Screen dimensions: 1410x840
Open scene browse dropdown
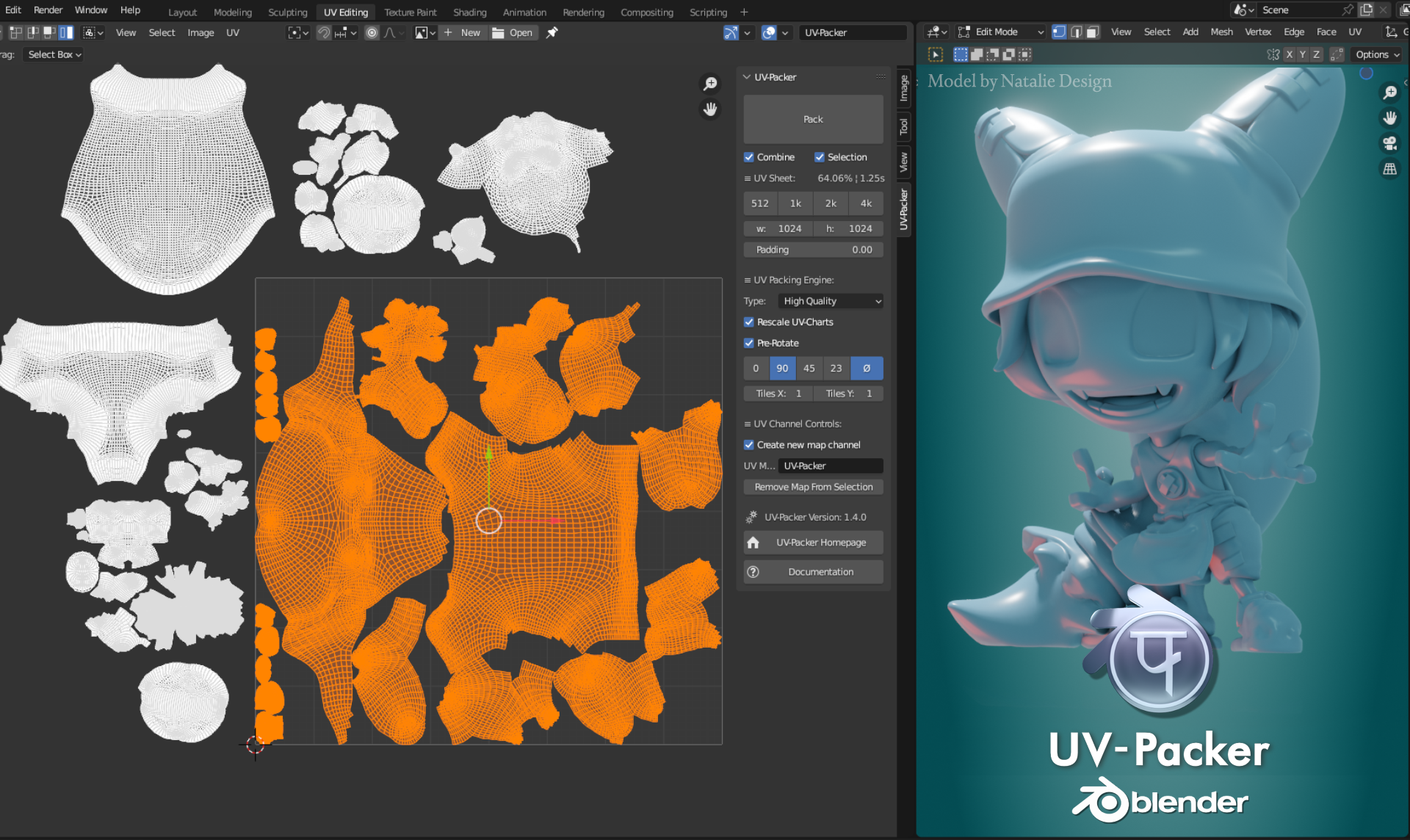coord(1244,10)
